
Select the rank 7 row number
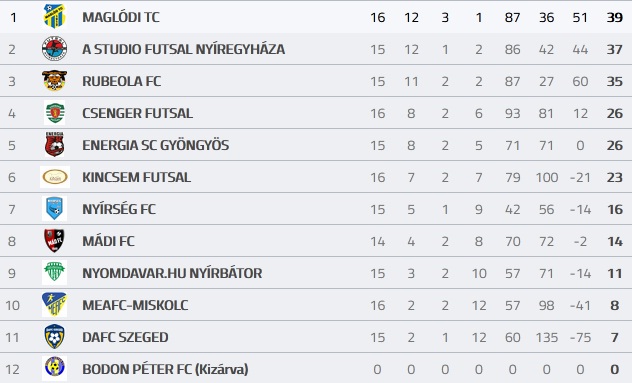click(x=12, y=209)
